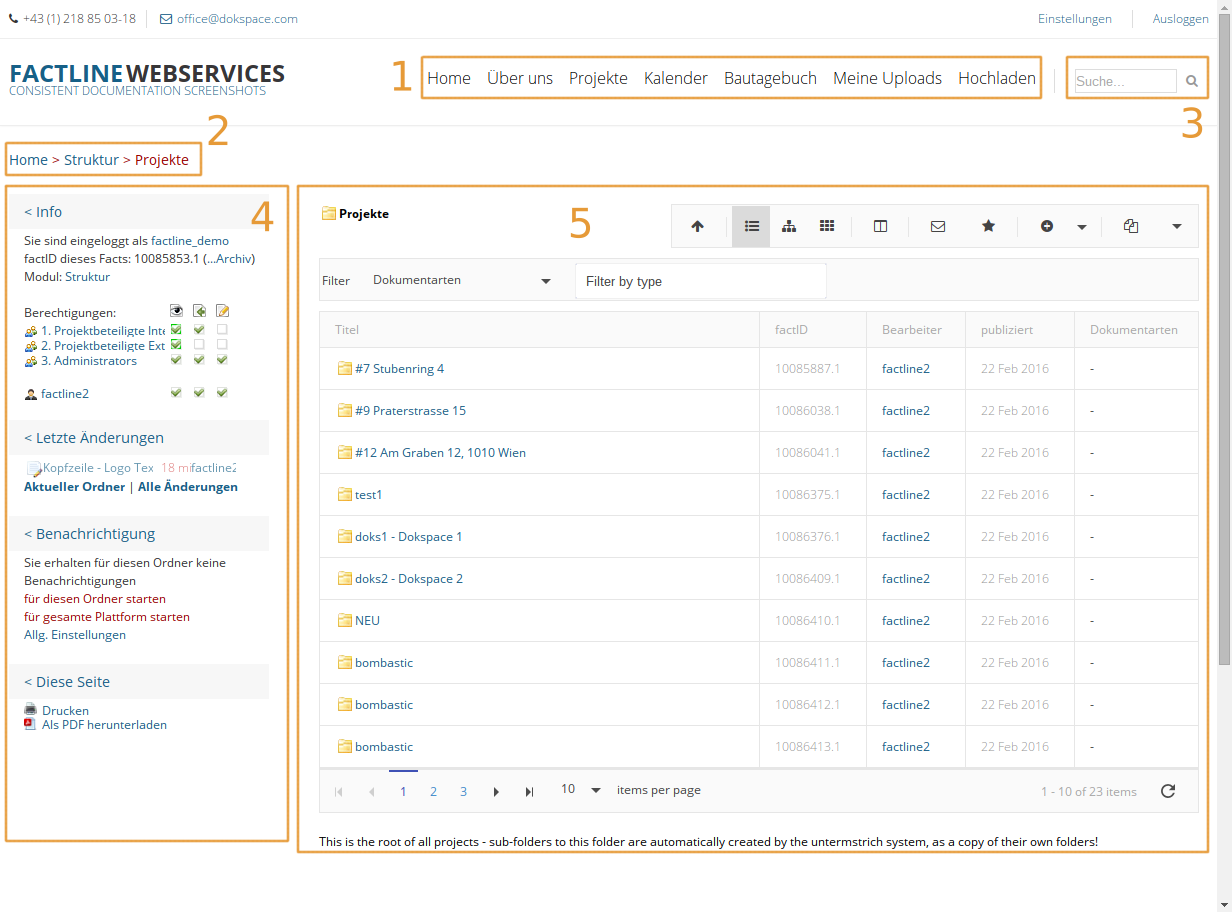This screenshot has width=1232, height=912.
Task: Enable read-back permission for Projektbeteiligte Externe
Action: [x=198, y=344]
